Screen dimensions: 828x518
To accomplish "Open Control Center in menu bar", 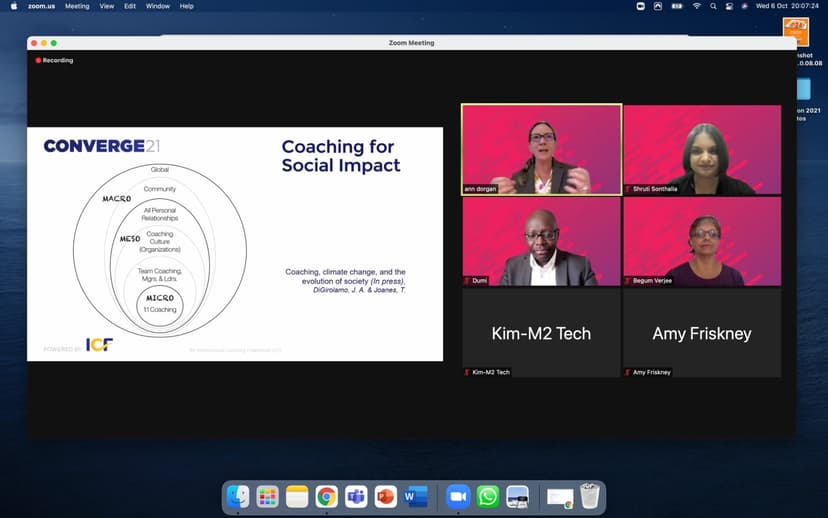I will click(729, 6).
